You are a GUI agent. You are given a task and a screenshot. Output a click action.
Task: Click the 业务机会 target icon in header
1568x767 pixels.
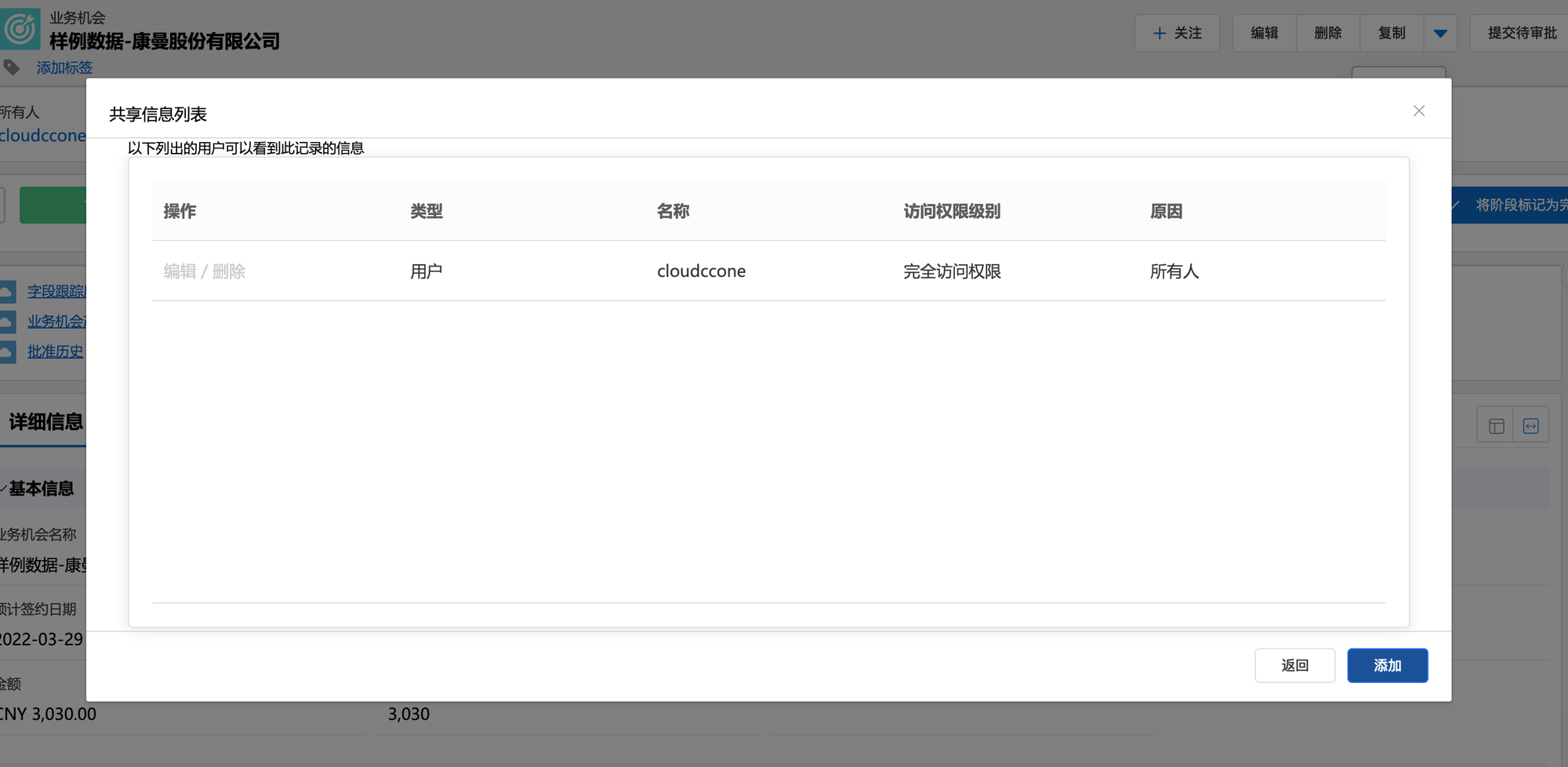pos(20,29)
